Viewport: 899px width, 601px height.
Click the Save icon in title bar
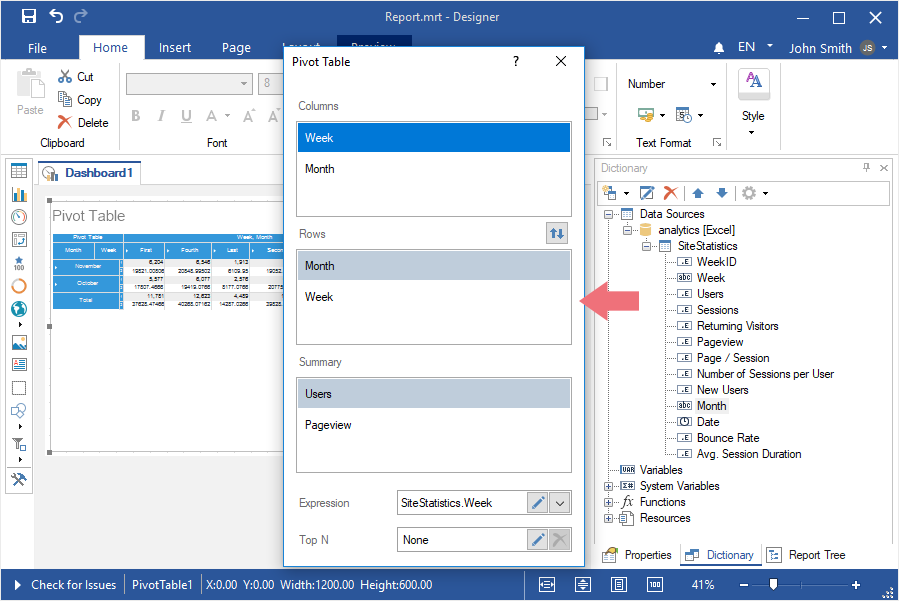point(29,16)
